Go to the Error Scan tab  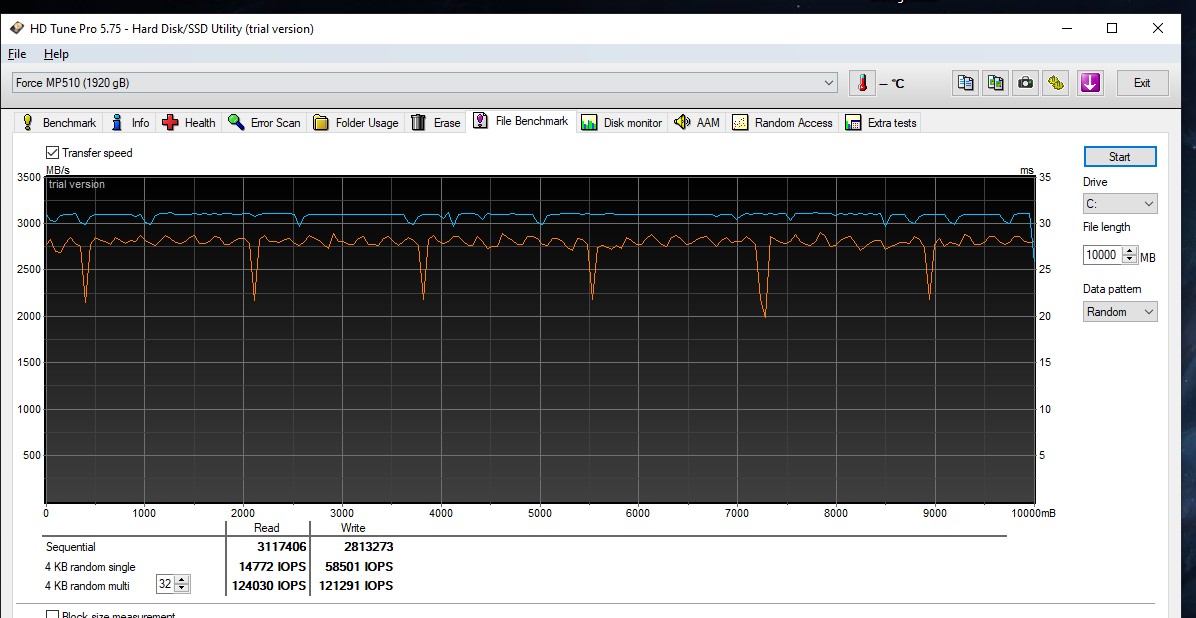click(x=264, y=122)
